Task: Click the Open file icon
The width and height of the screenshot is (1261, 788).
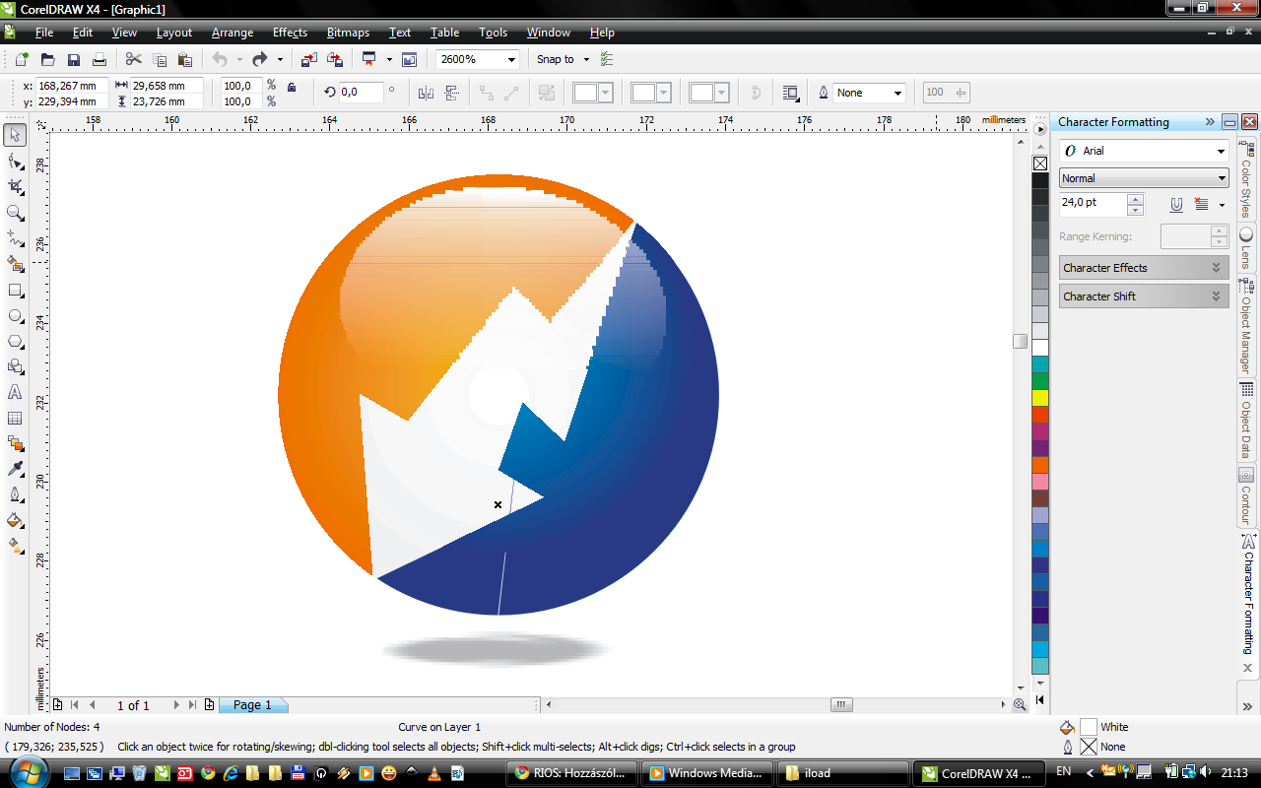Action: tap(47, 60)
